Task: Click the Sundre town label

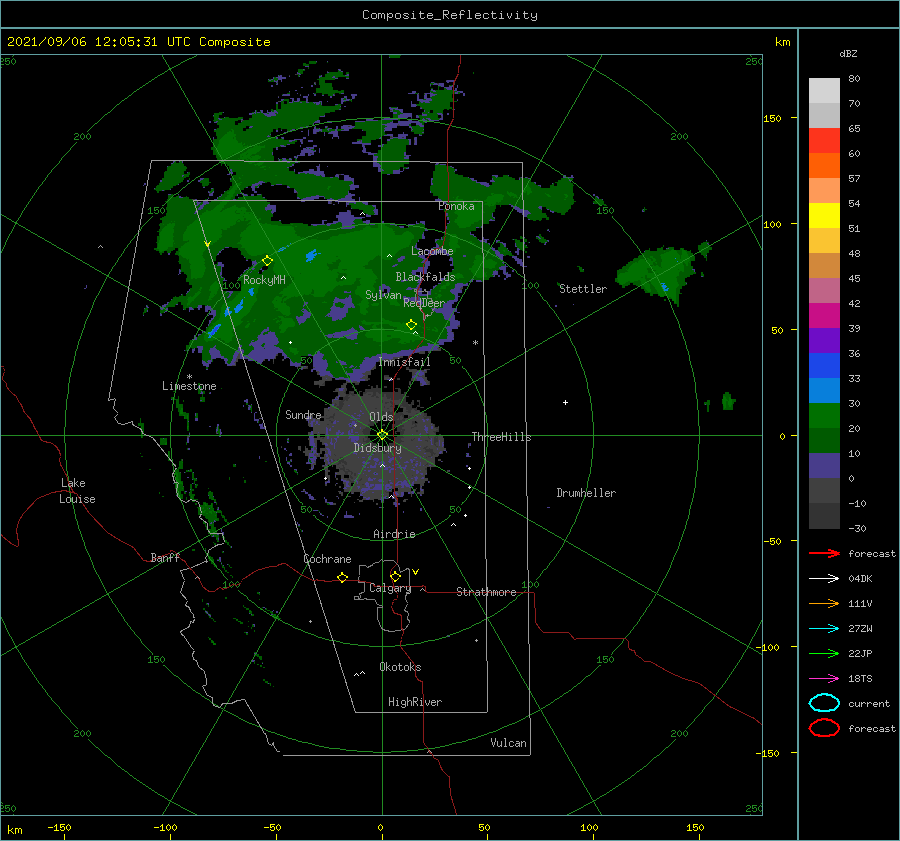Action: coord(303,414)
